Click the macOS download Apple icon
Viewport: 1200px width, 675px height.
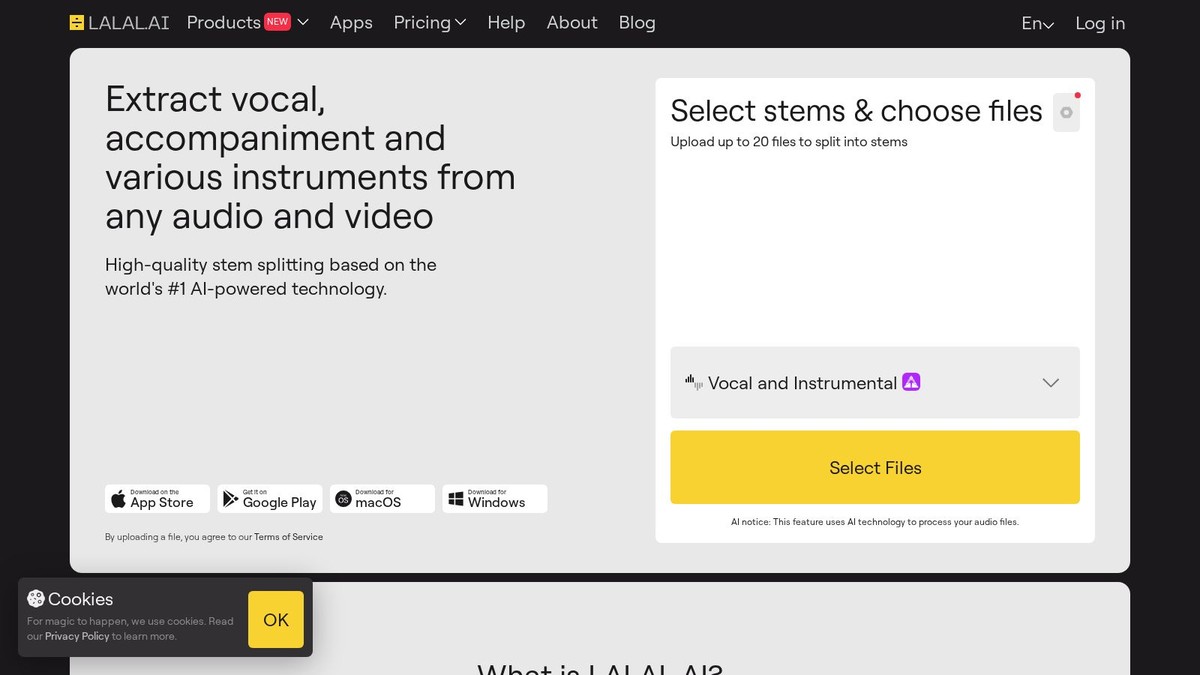(343, 499)
